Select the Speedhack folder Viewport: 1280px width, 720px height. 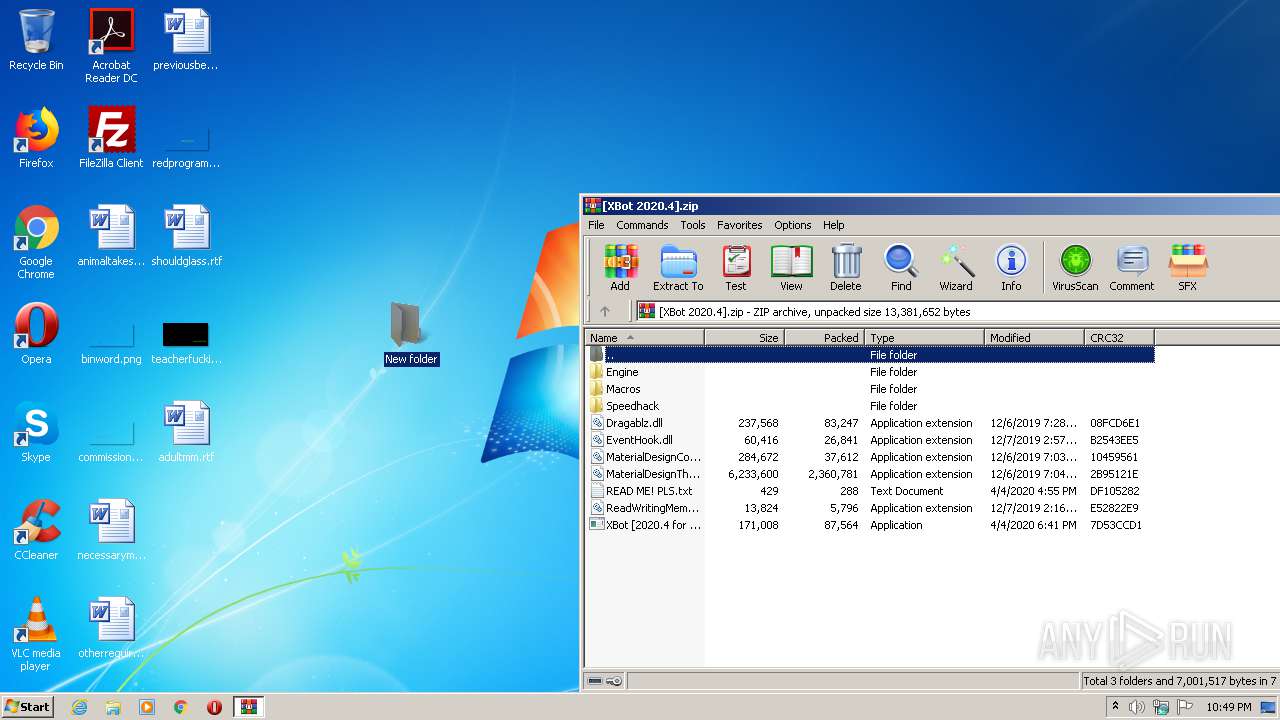[x=870, y=406]
